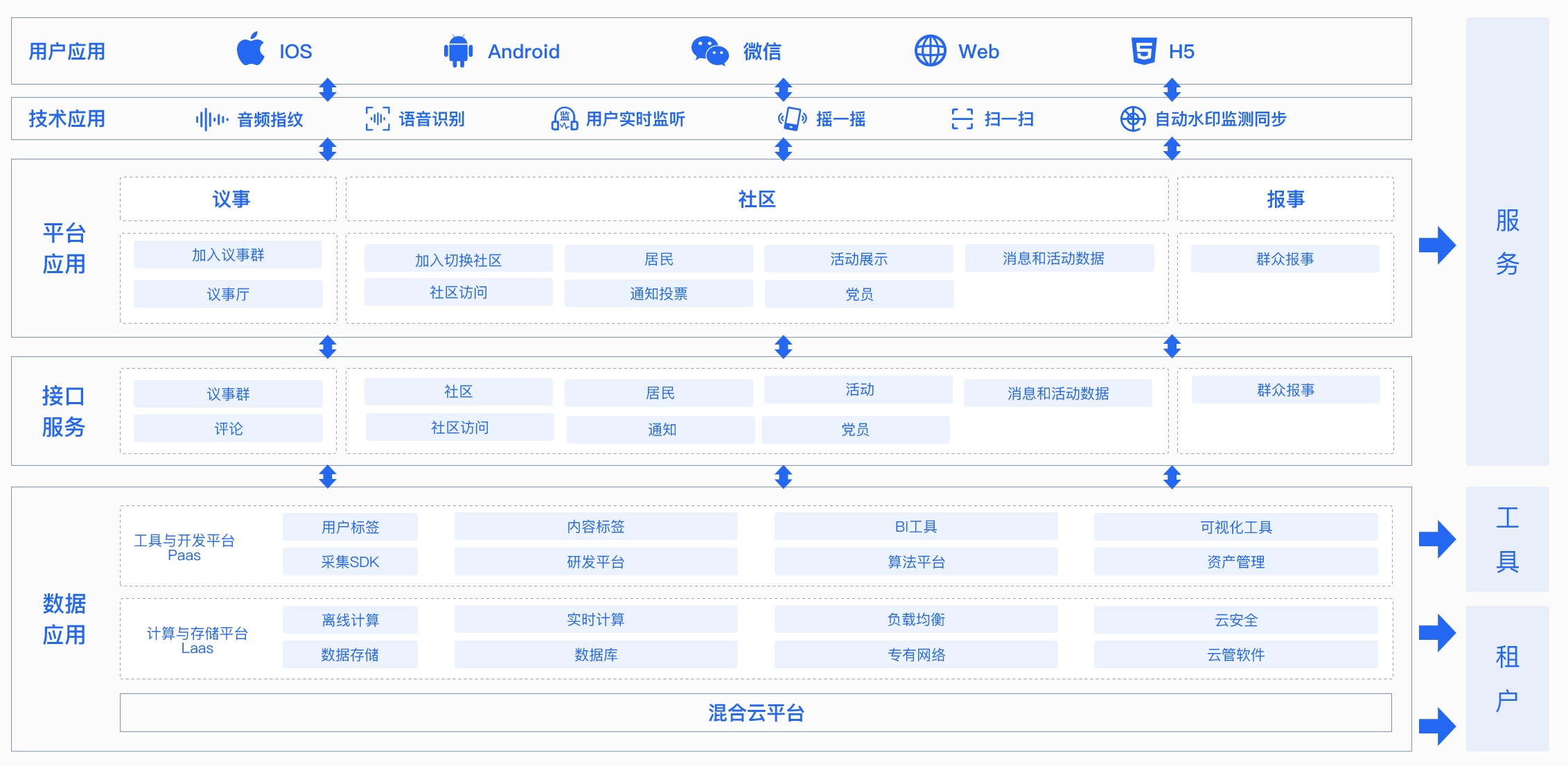Screen dimensions: 1568x766
Task: Select the 报事 header tab
Action: pos(1285,200)
